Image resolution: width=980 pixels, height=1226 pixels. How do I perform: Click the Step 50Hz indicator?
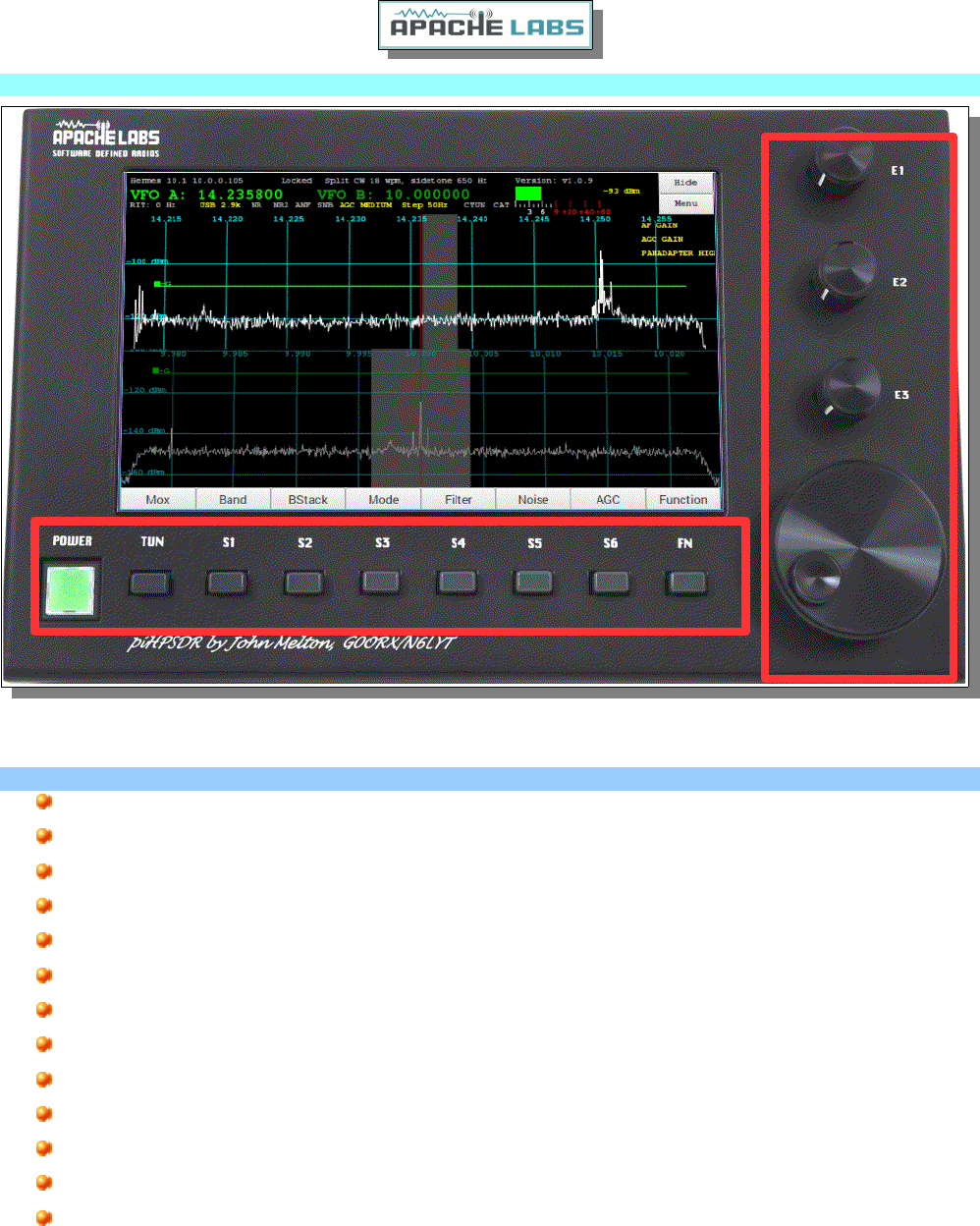(x=423, y=205)
